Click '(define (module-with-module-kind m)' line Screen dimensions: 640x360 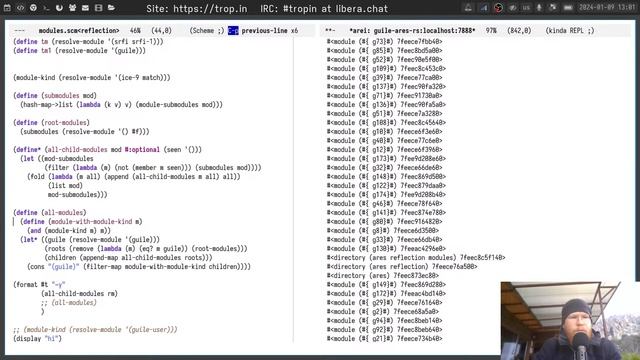81,222
